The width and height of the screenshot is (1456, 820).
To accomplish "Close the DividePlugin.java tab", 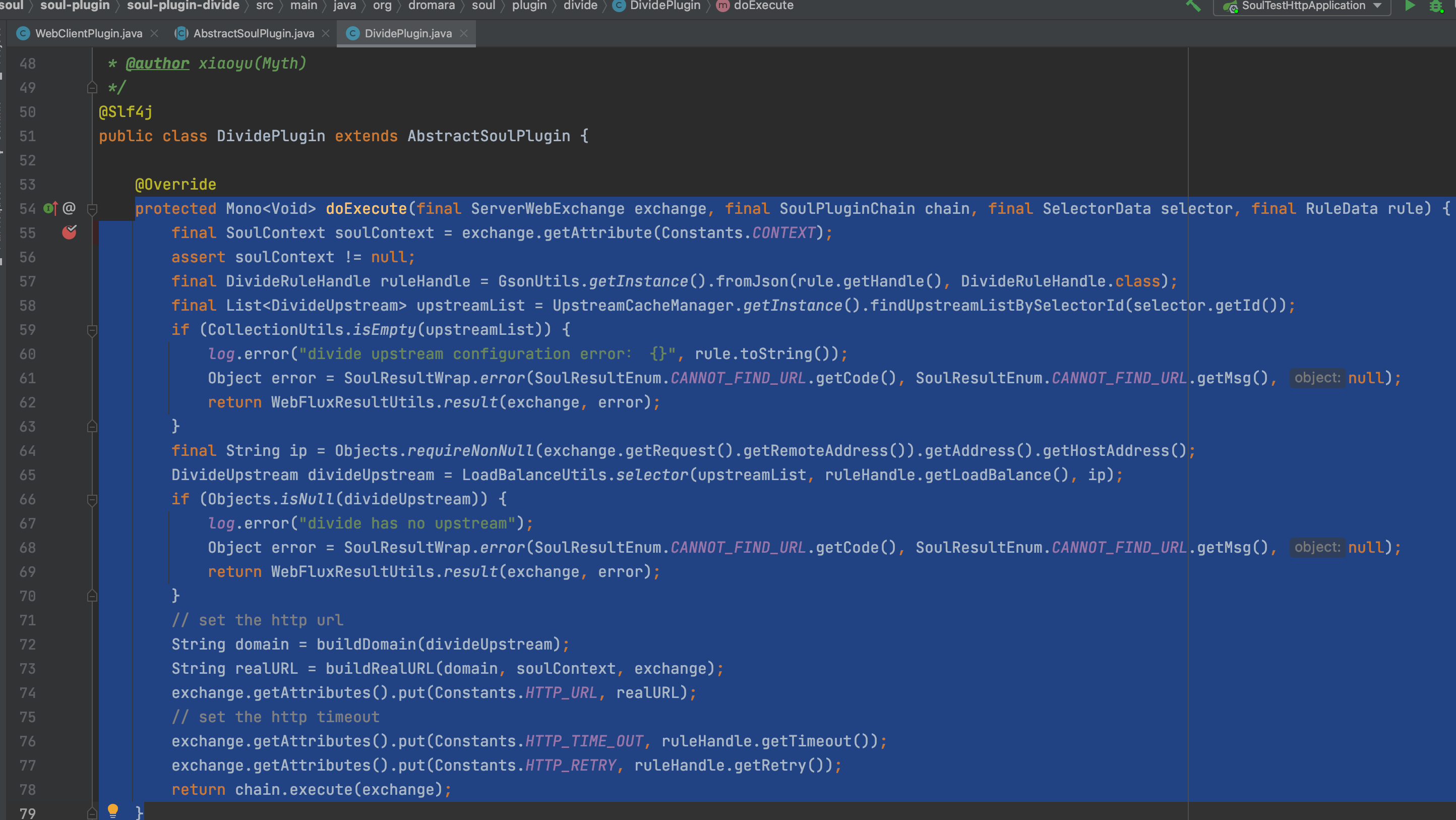I will click(x=463, y=33).
